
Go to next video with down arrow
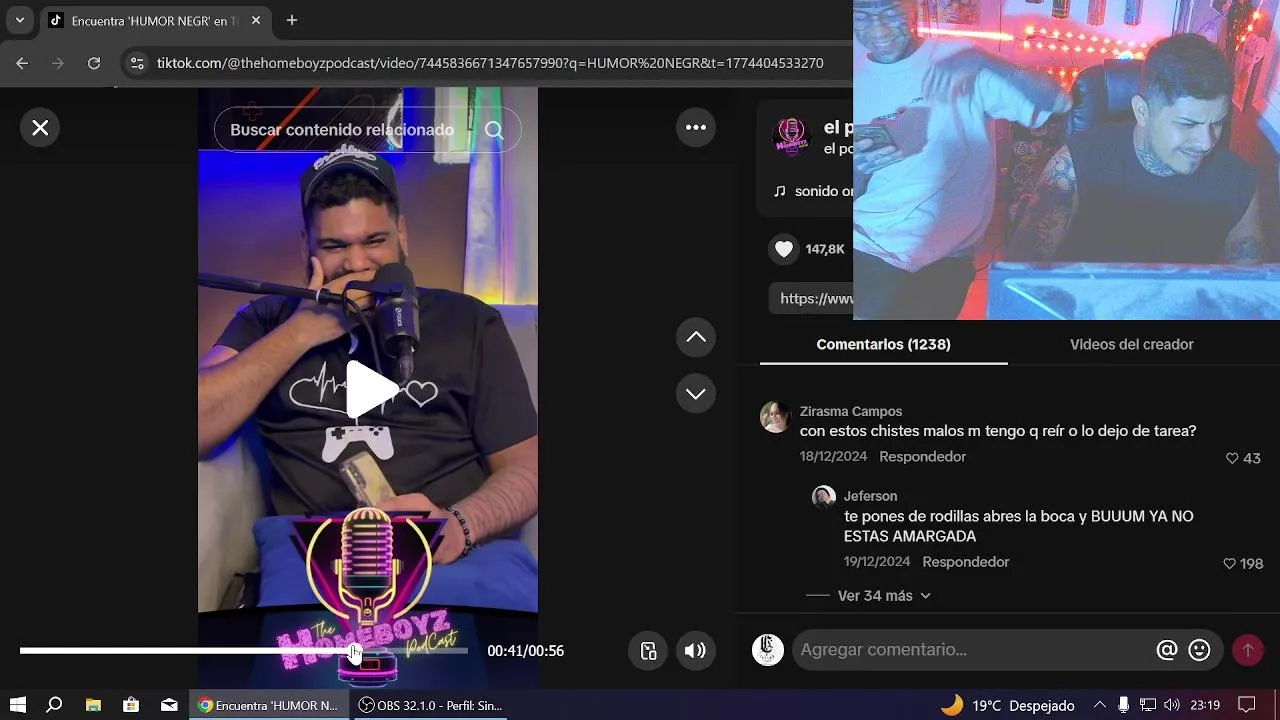pos(696,394)
